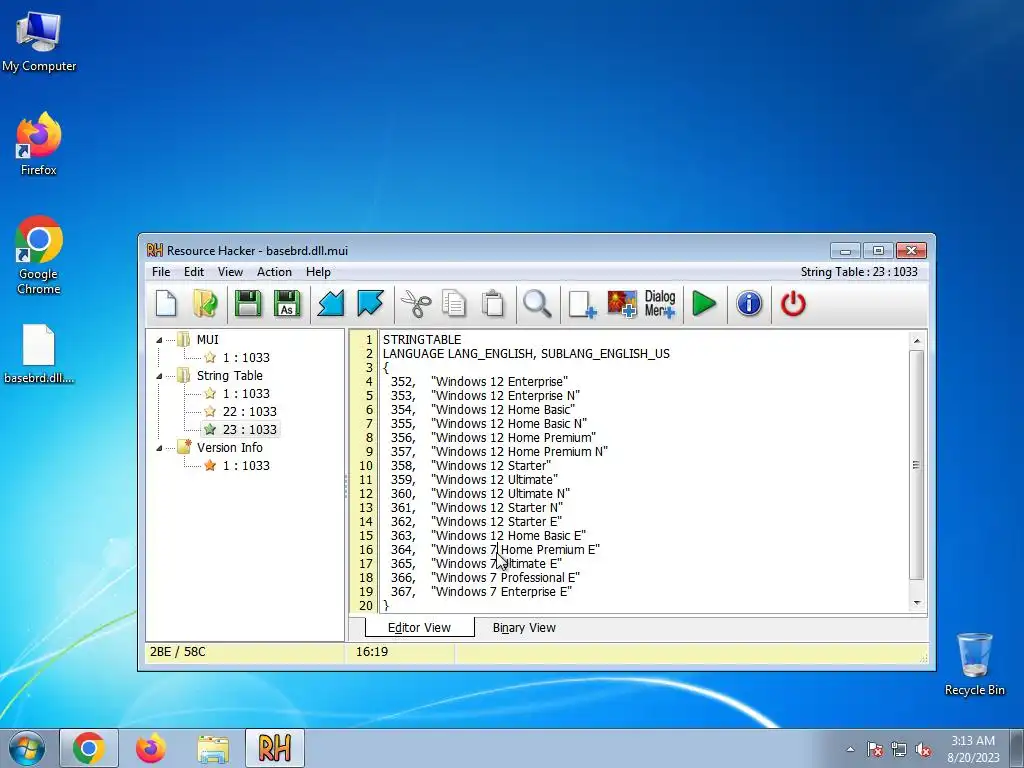The width and height of the screenshot is (1024, 768).
Task: Click the STRINGTABLE text on line 1
Action: click(x=422, y=340)
